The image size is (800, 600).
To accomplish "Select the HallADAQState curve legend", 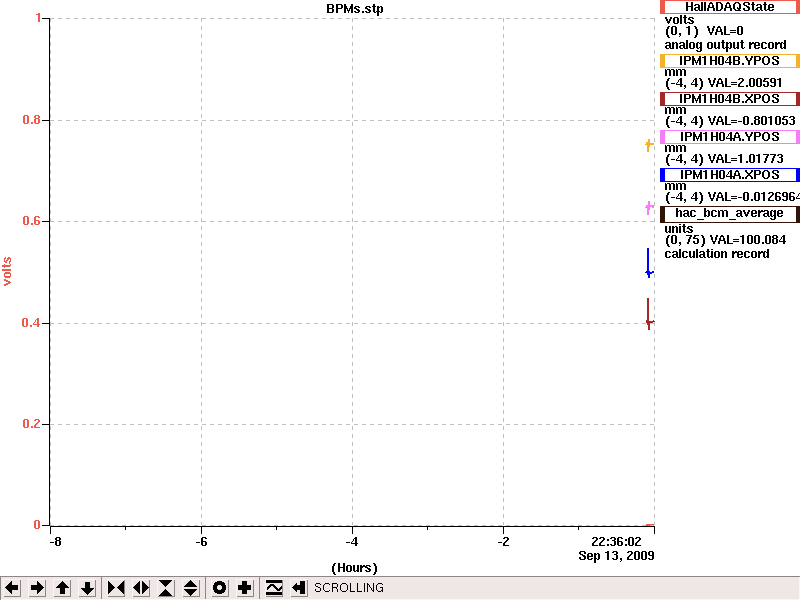I will pos(730,7).
